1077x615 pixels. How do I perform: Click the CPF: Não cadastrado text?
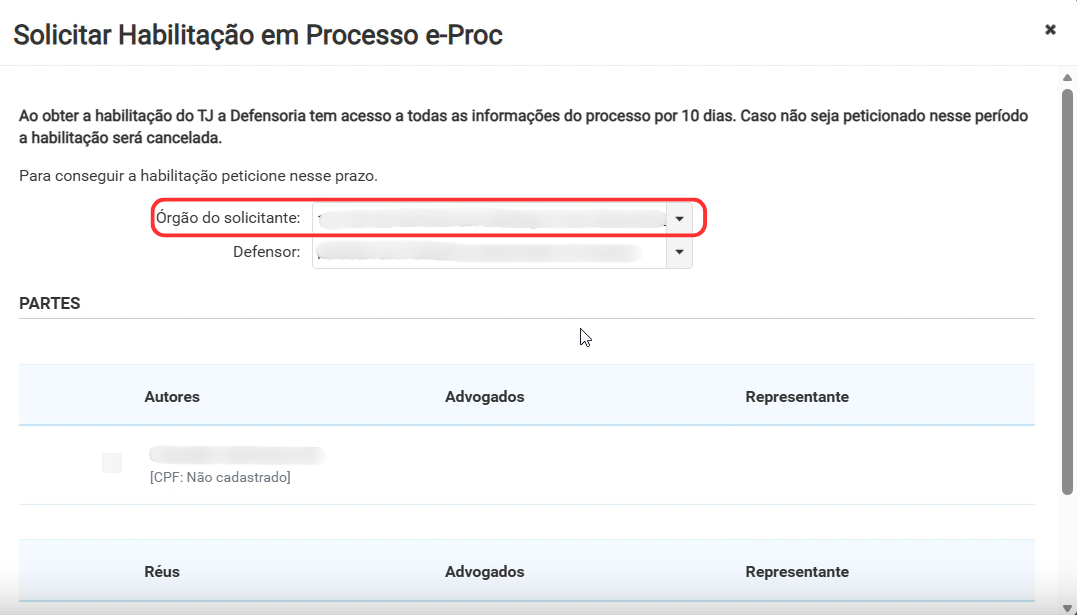point(220,477)
